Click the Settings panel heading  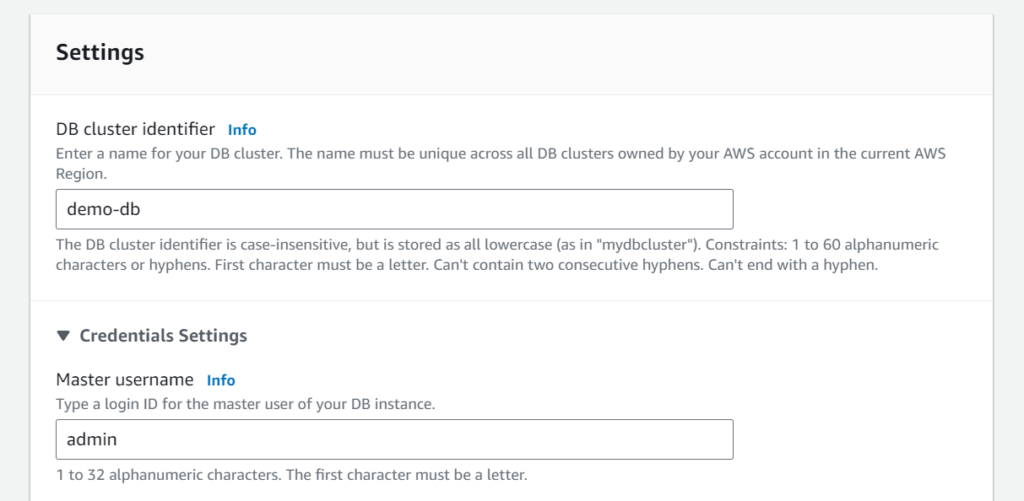[100, 52]
